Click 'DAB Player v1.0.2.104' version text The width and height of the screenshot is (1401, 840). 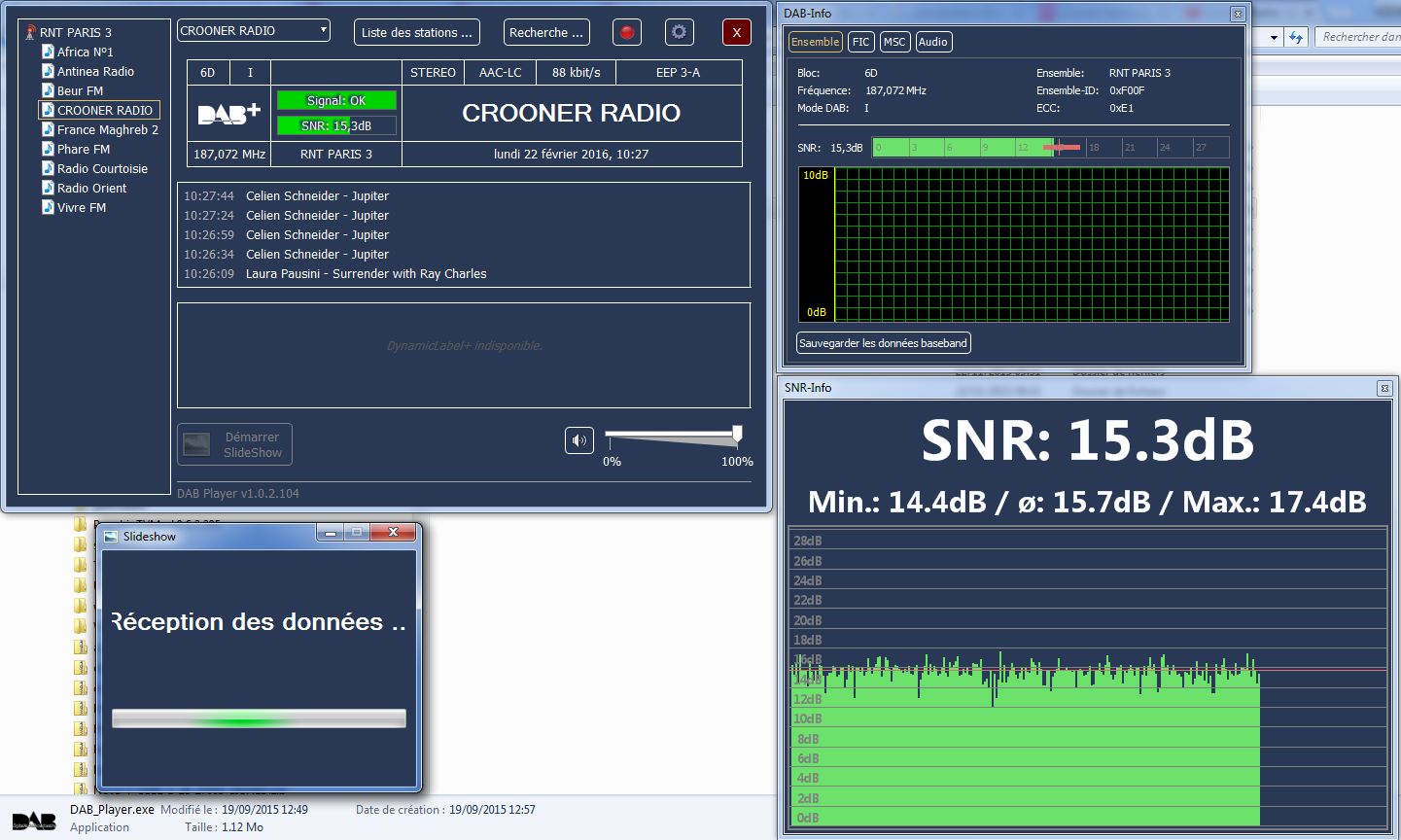point(238,494)
